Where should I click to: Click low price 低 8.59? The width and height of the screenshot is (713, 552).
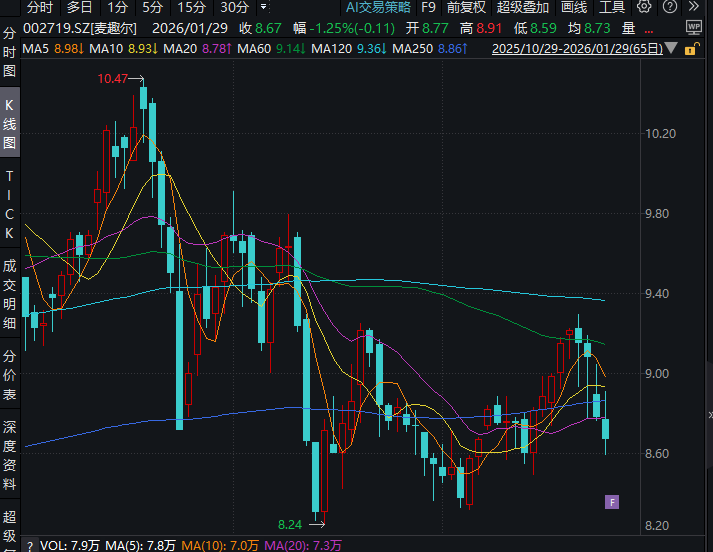[x=535, y=29]
